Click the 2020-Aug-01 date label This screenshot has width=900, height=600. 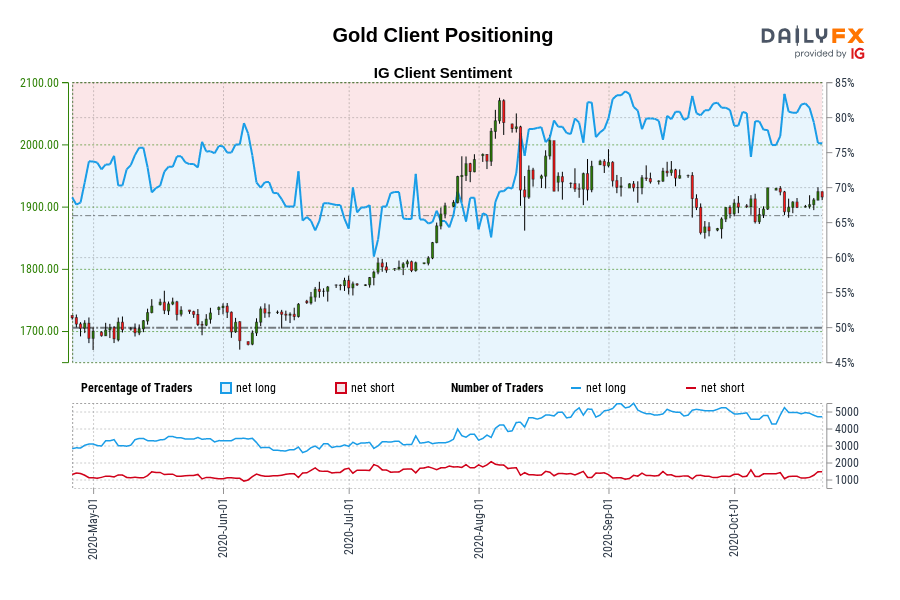tap(479, 528)
